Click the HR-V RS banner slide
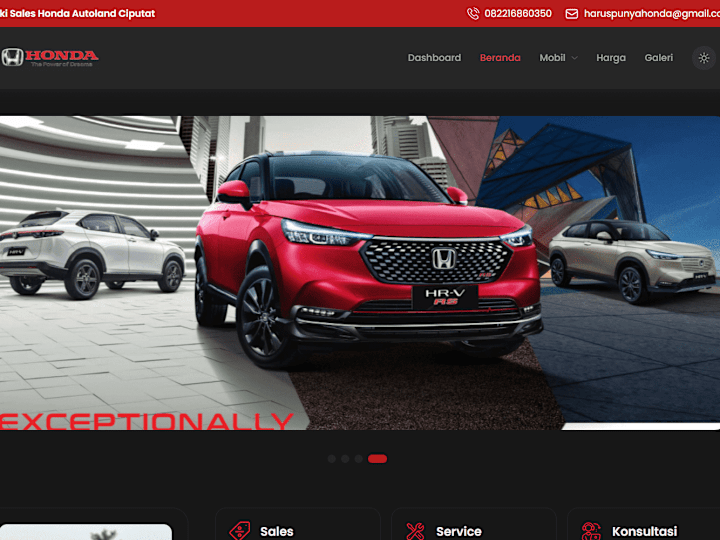This screenshot has width=720, height=540. [360, 273]
